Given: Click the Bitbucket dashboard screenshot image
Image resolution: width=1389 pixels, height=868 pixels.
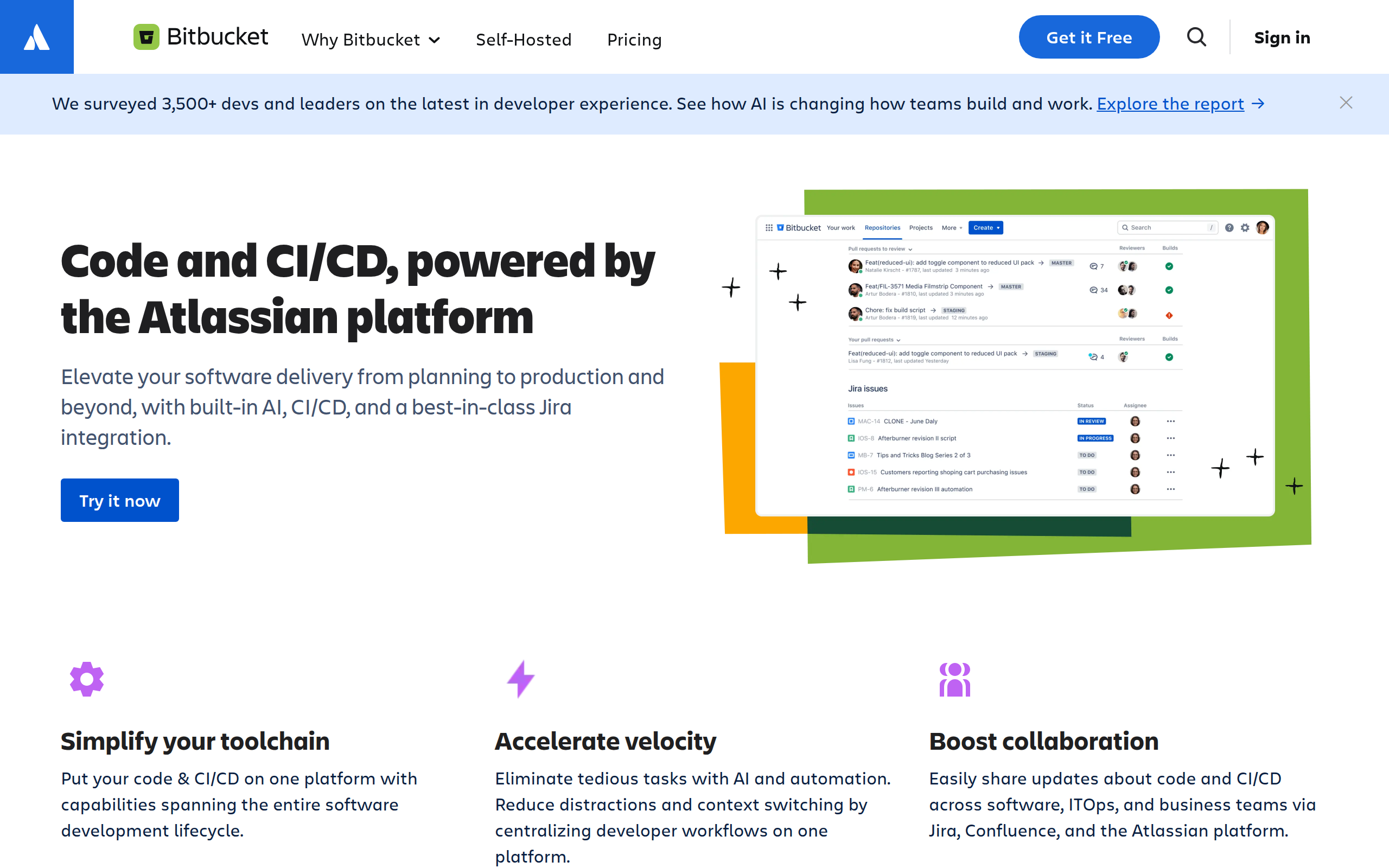Looking at the screenshot, I should coord(1015,365).
